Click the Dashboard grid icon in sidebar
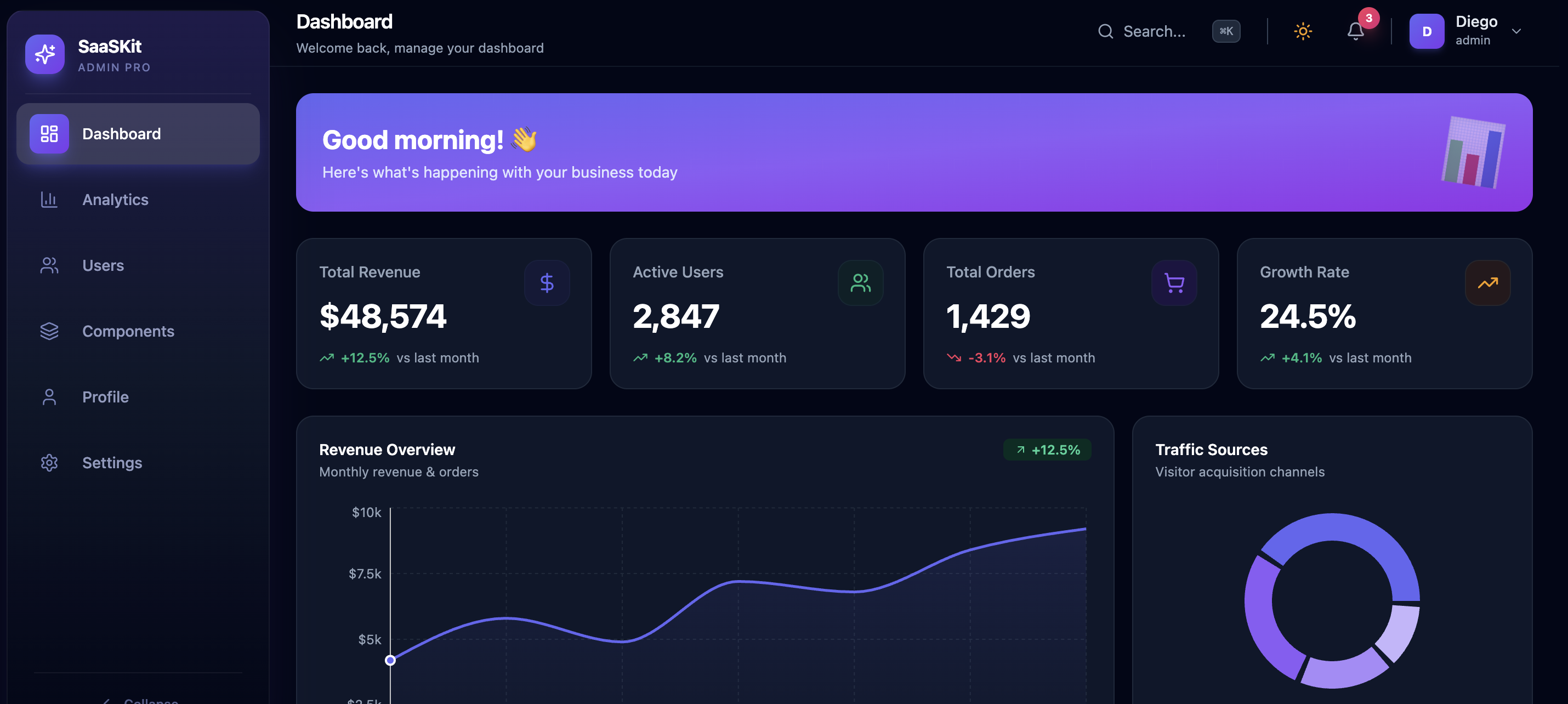The image size is (1568, 704). tap(49, 134)
